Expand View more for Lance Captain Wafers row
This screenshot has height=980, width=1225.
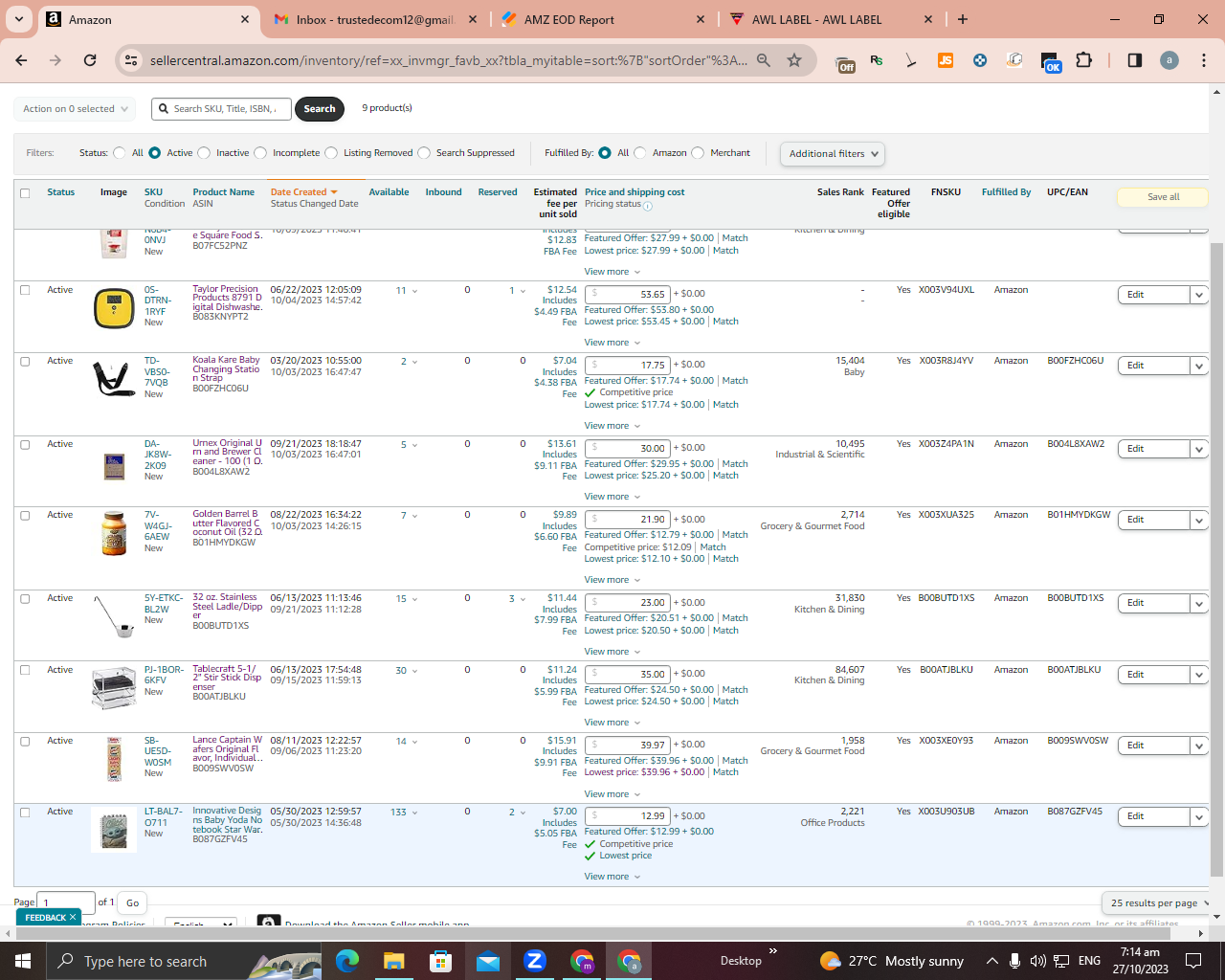(612, 794)
